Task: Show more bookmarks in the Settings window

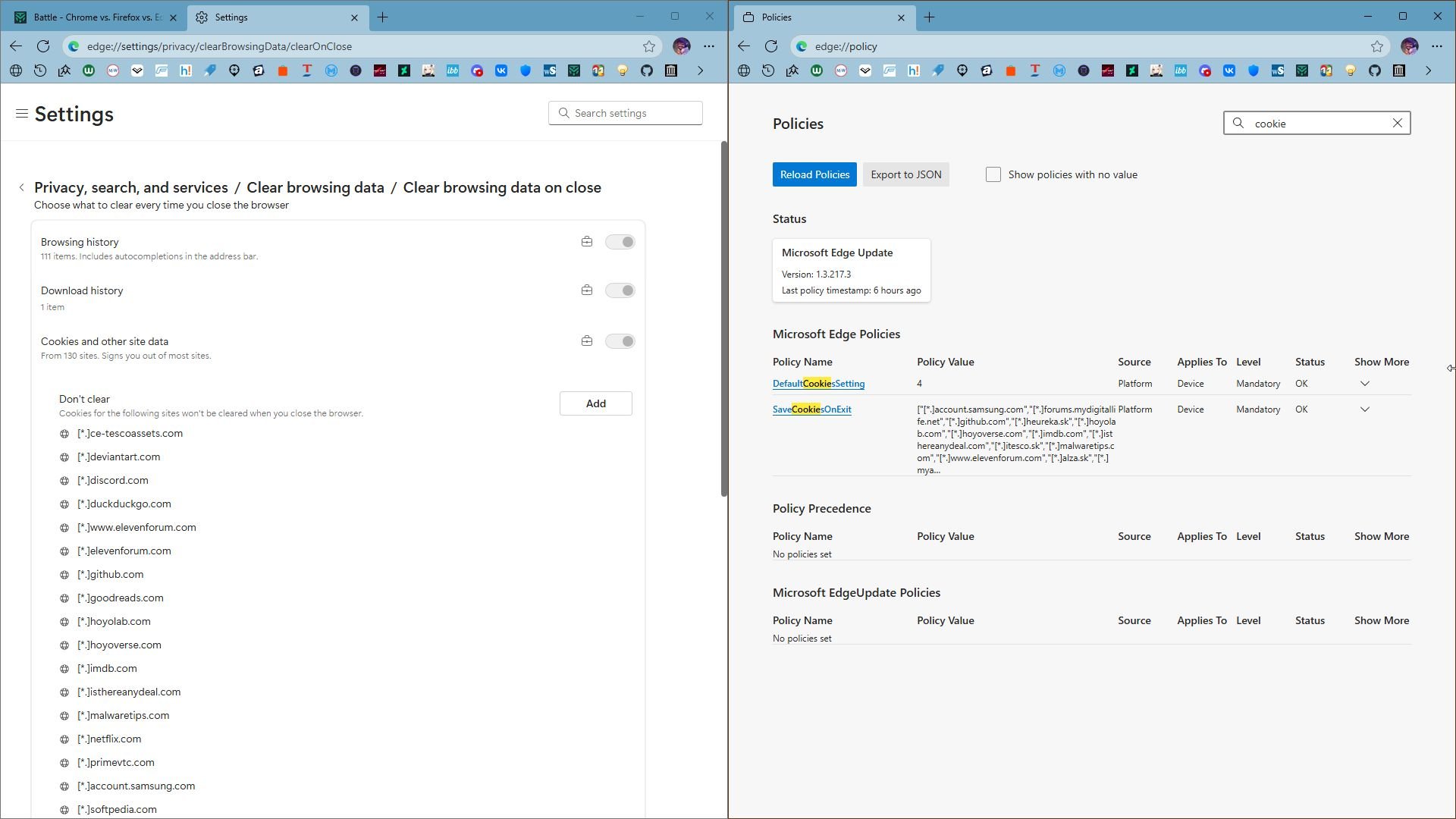Action: [x=700, y=71]
